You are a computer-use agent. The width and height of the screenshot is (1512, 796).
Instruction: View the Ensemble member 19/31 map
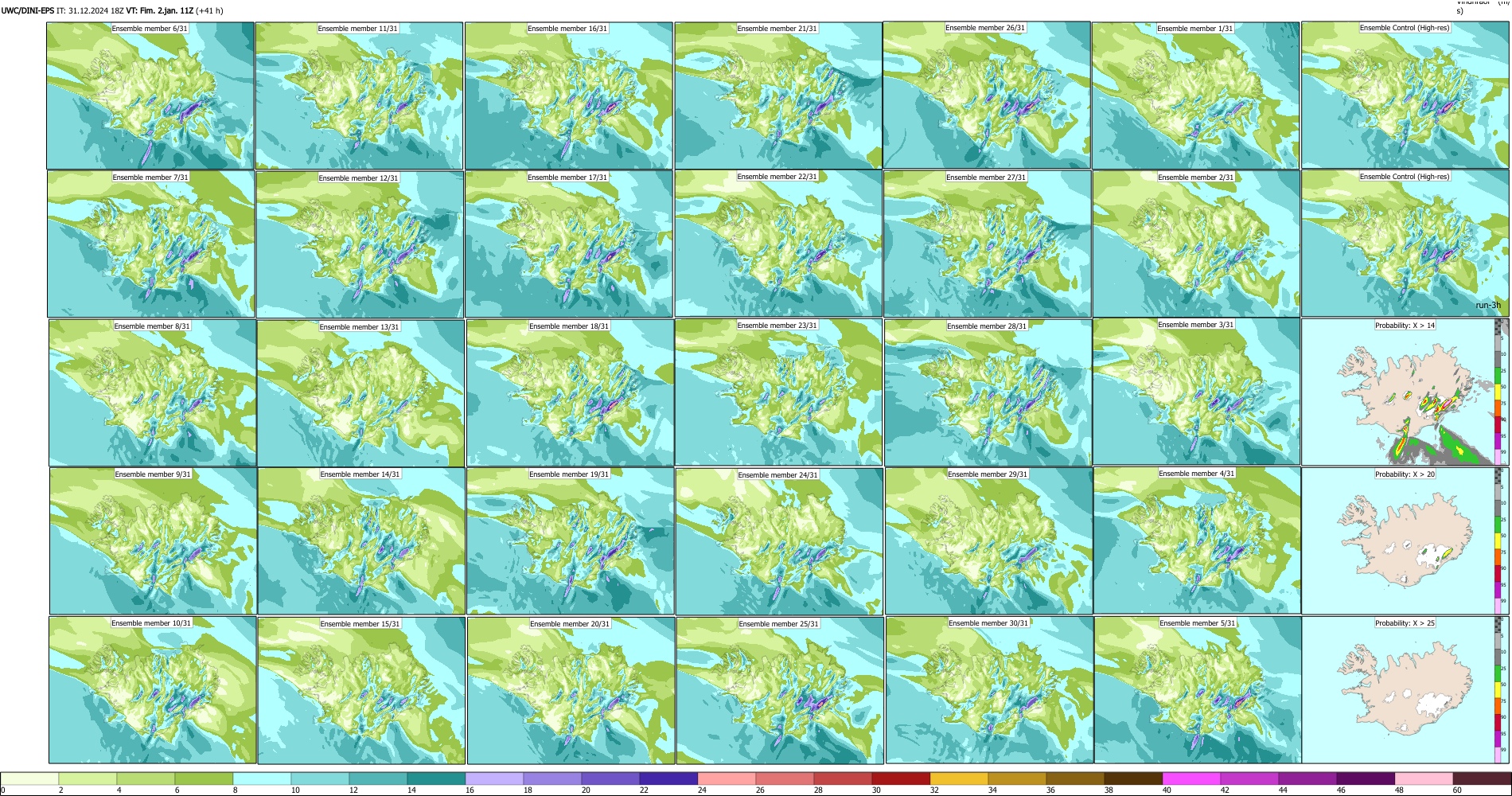(571, 541)
